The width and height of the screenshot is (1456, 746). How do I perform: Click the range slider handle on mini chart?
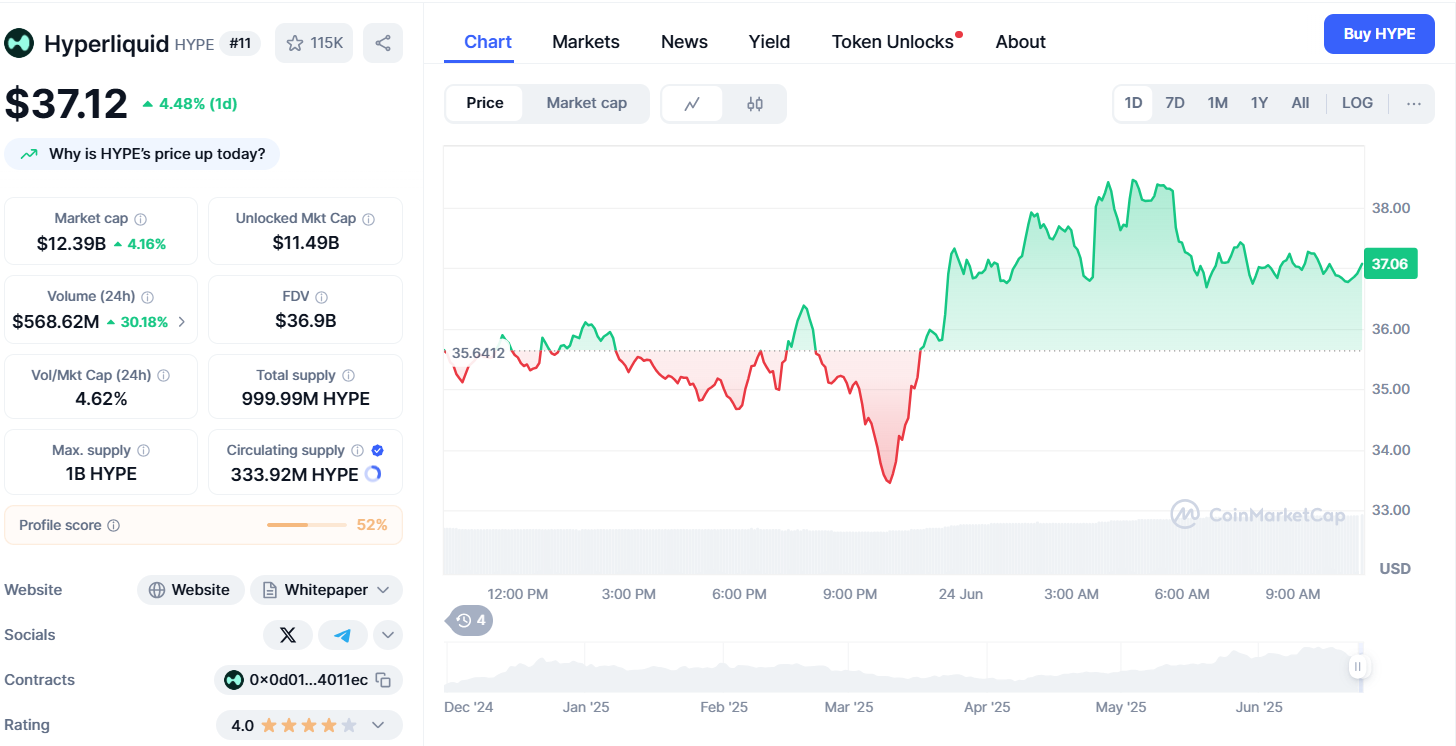click(x=1358, y=666)
